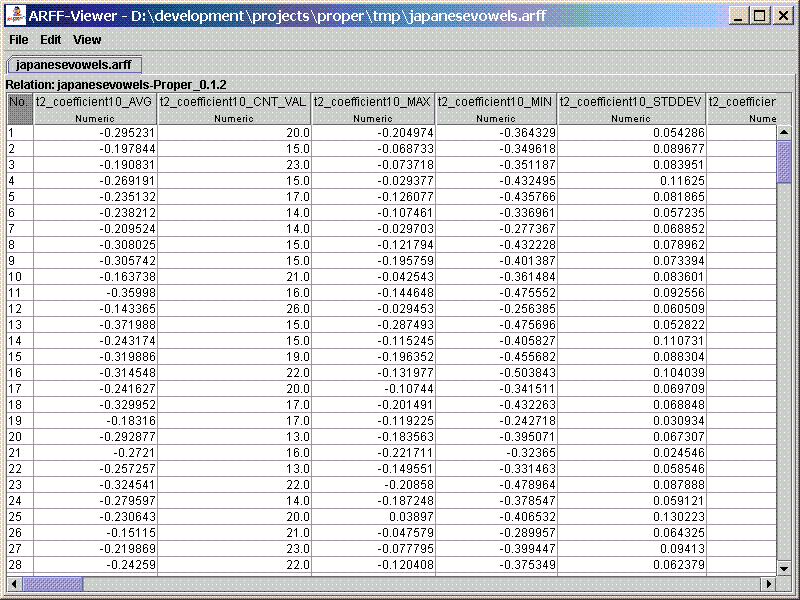
Task: Click the t2_coefficient10_CNT_VAL column header
Action: [x=234, y=109]
